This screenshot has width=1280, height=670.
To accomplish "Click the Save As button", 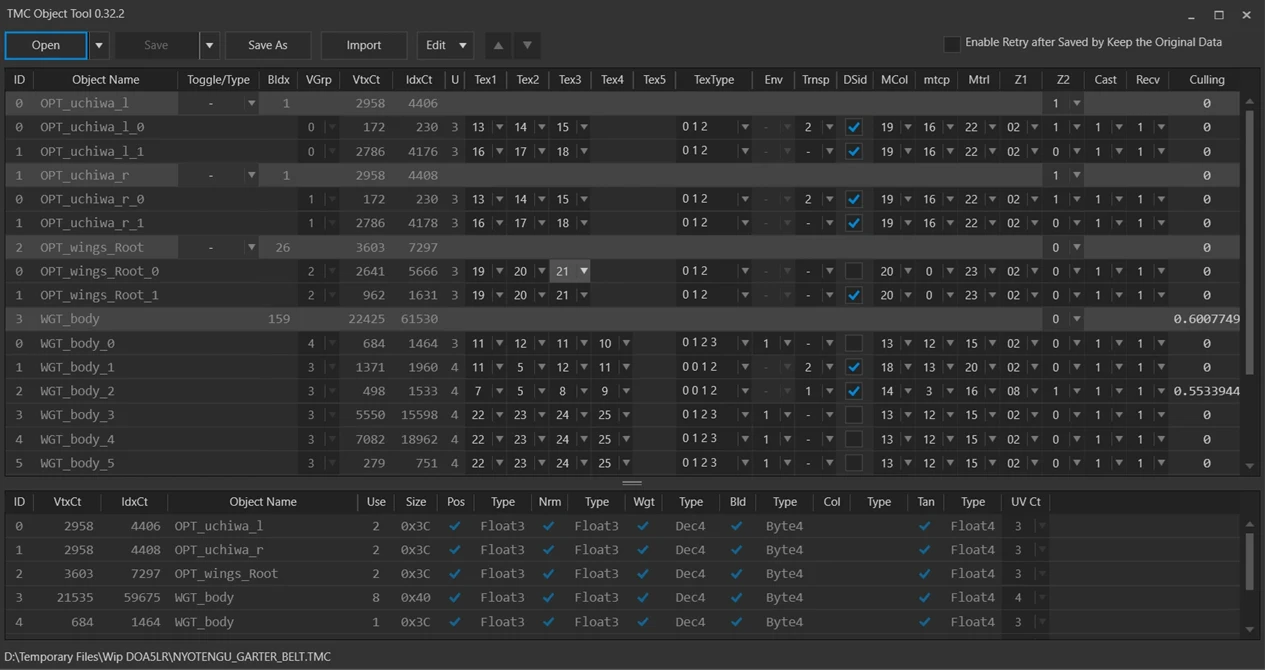I will coord(267,45).
